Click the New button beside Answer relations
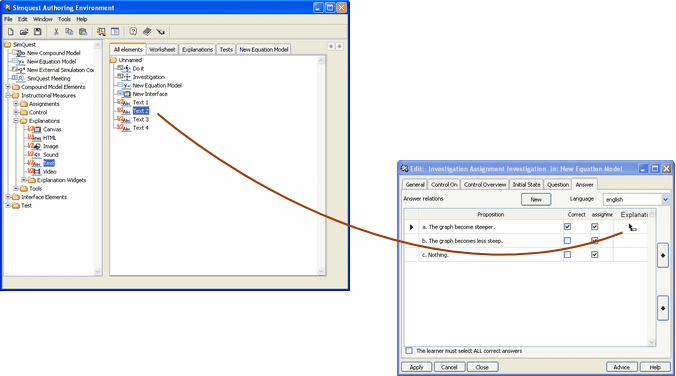This screenshot has height=376, width=676. click(536, 200)
